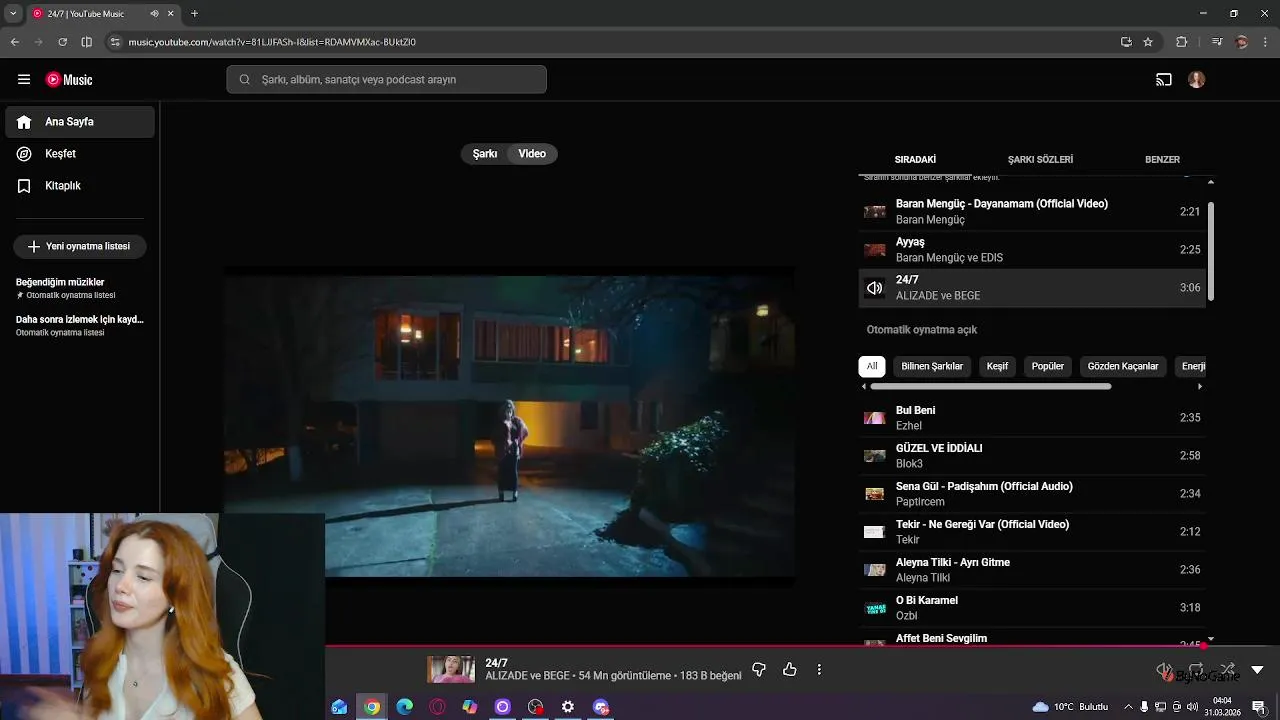Select the Bilinen Şarkılar chip
The width and height of the screenshot is (1280, 720).
(932, 366)
